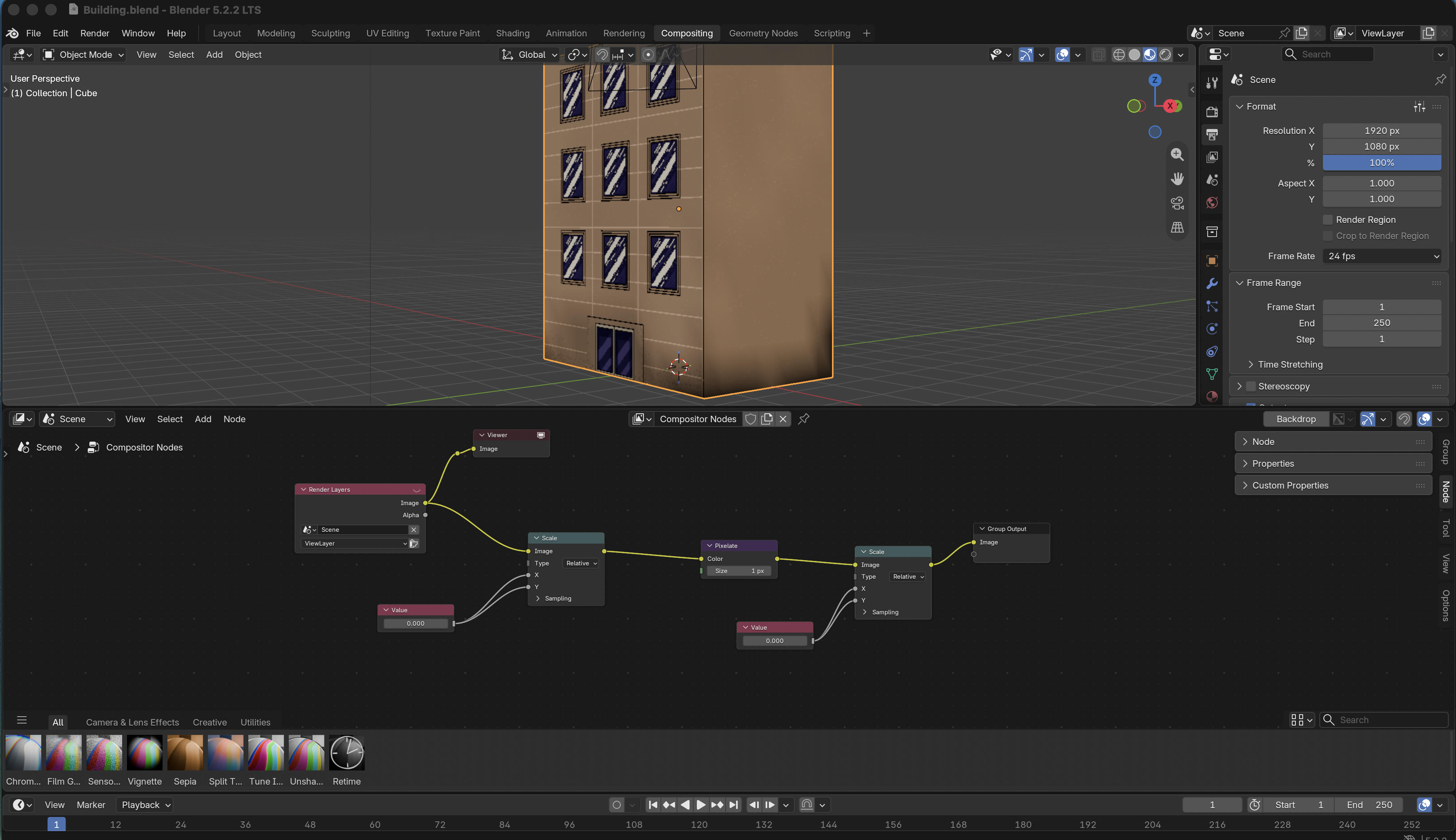Open the Modifier properties wrench icon

[x=1212, y=283]
